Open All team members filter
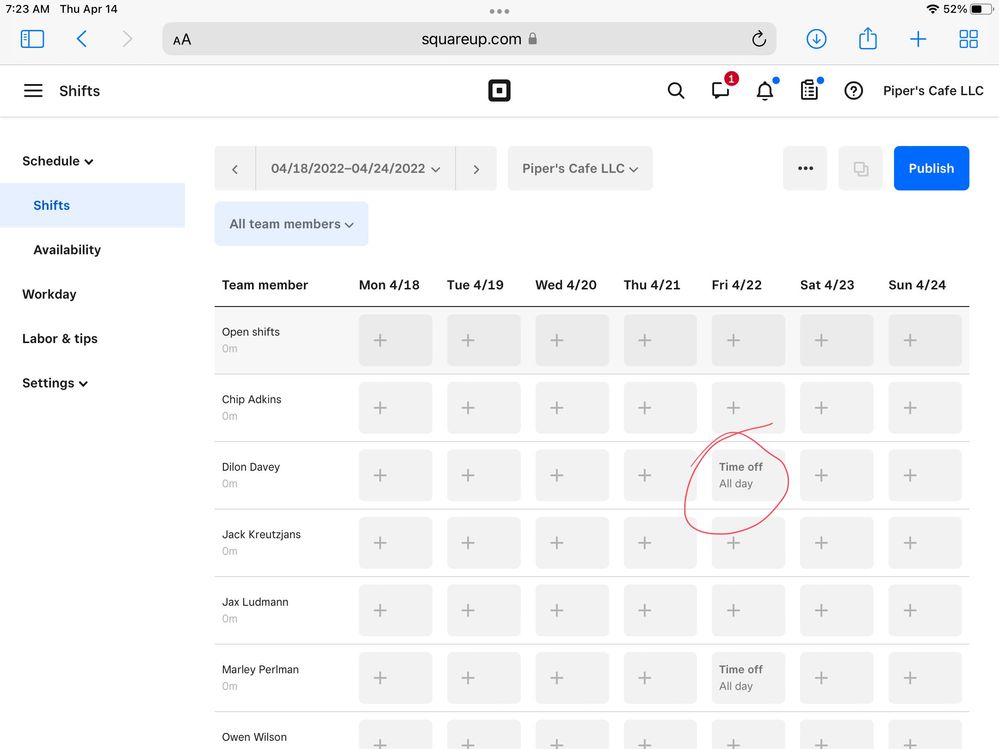The width and height of the screenshot is (999, 749). pyautogui.click(x=291, y=224)
